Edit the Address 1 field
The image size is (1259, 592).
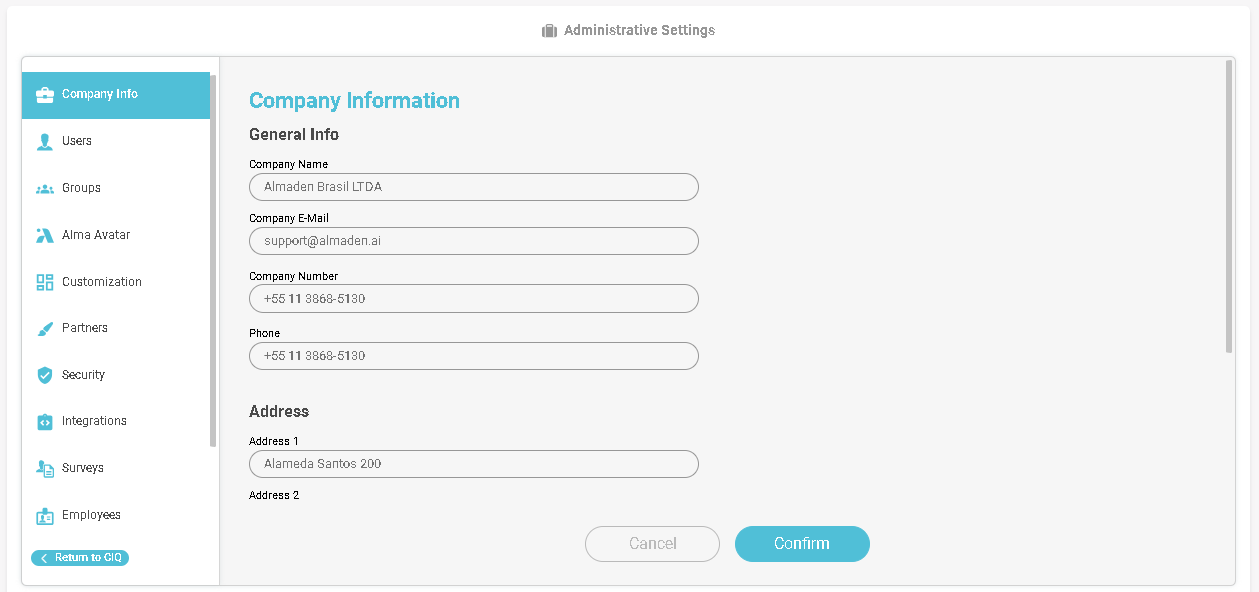(x=473, y=464)
